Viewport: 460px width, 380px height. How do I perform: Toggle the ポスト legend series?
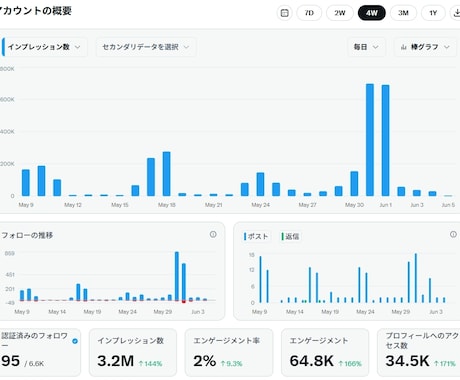pyautogui.click(x=256, y=236)
